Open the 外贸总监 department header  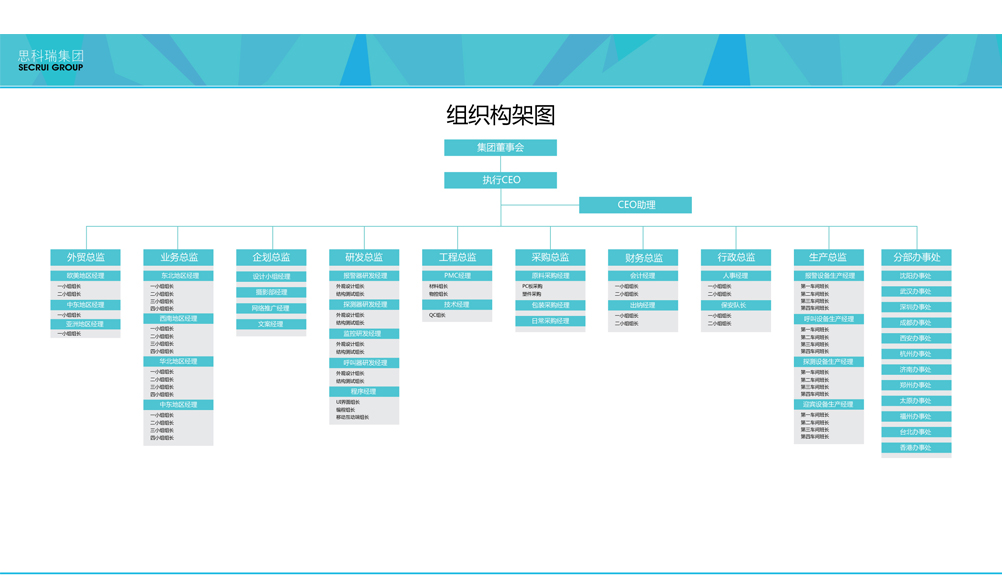tap(85, 258)
